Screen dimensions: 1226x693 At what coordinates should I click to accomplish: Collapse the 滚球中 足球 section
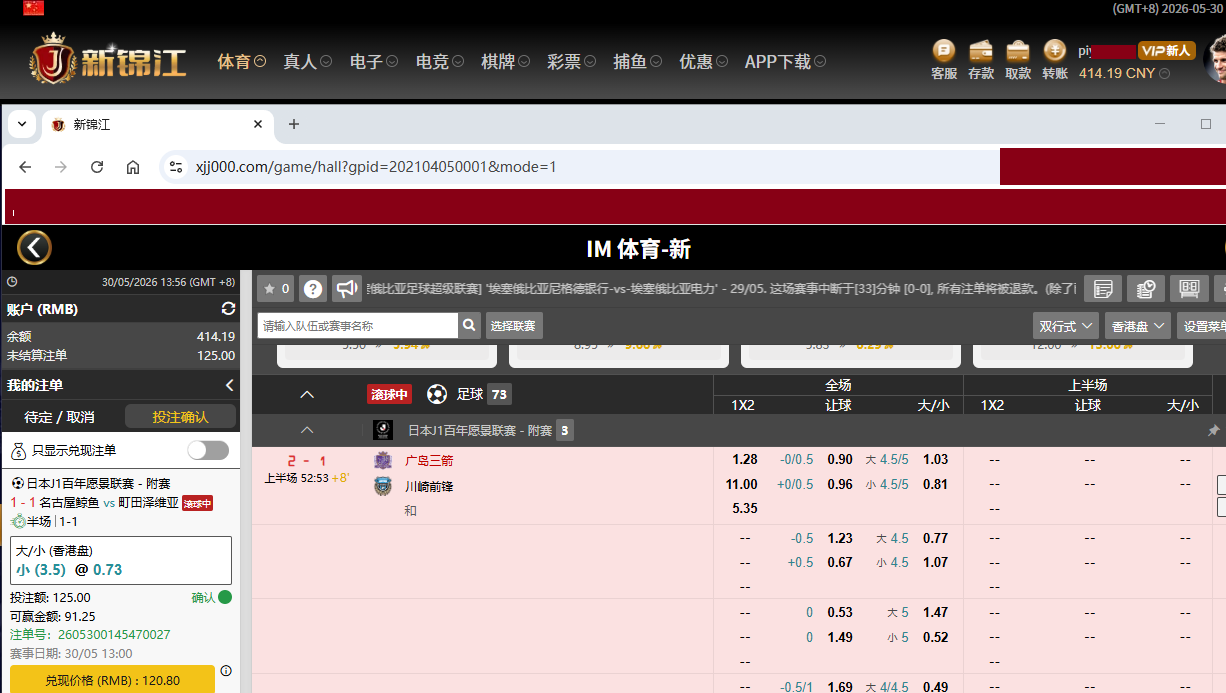pos(307,394)
